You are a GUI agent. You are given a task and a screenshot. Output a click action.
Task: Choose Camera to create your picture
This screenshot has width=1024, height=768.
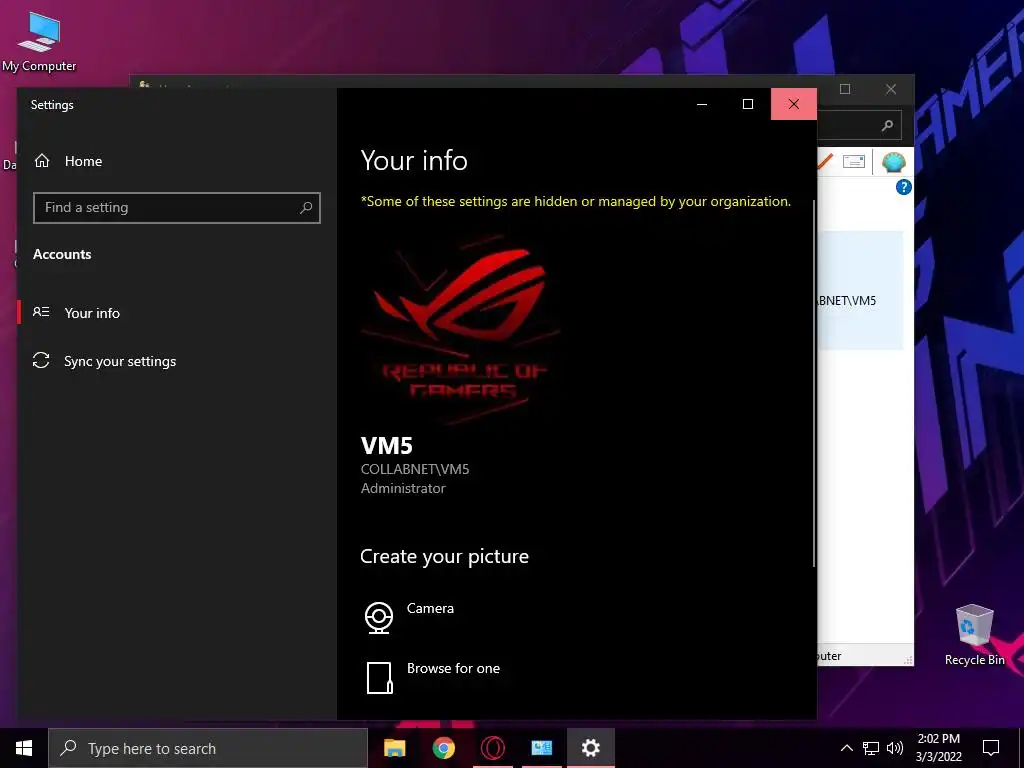pos(430,608)
